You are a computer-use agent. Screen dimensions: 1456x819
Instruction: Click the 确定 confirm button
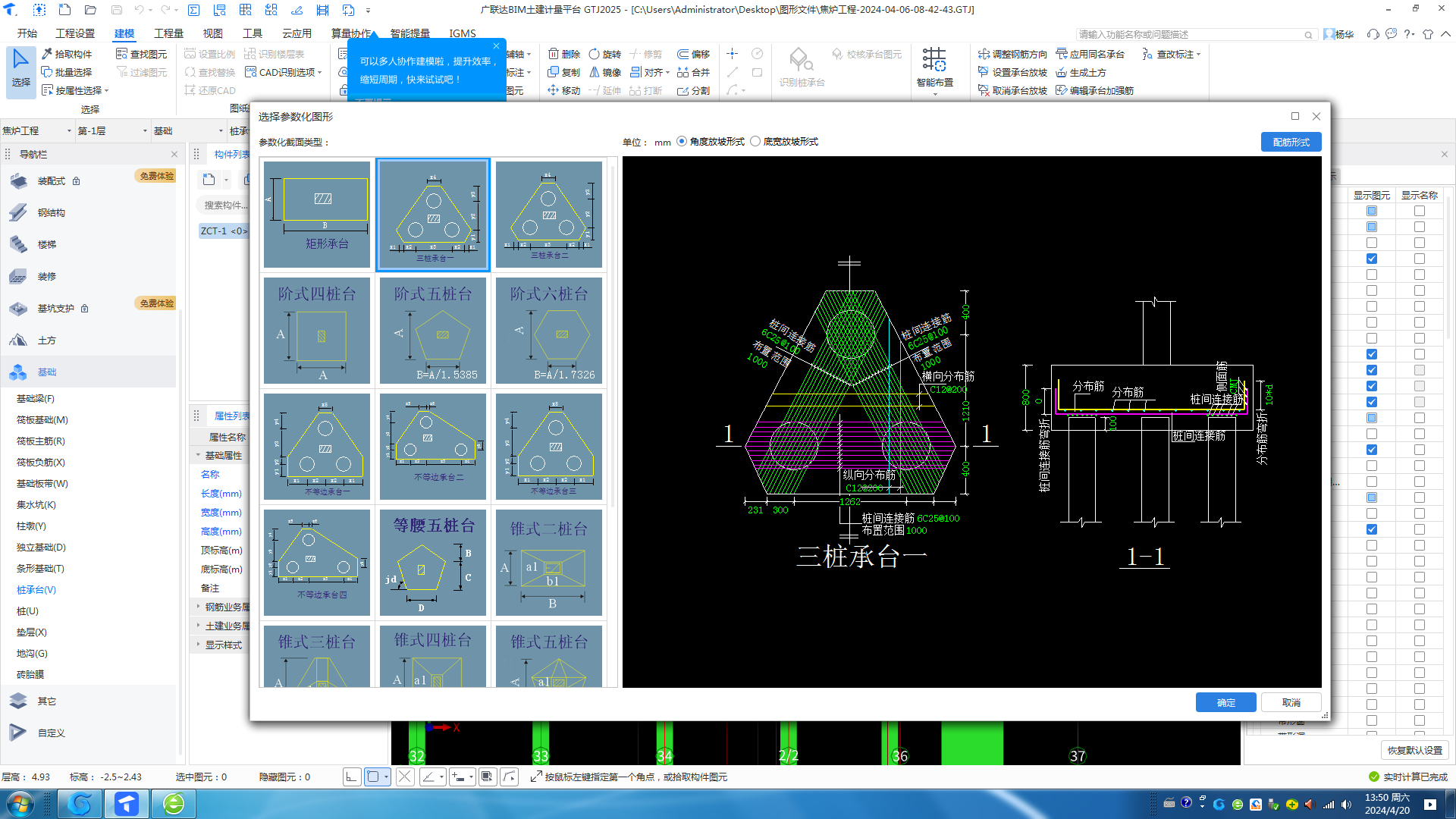(1225, 702)
